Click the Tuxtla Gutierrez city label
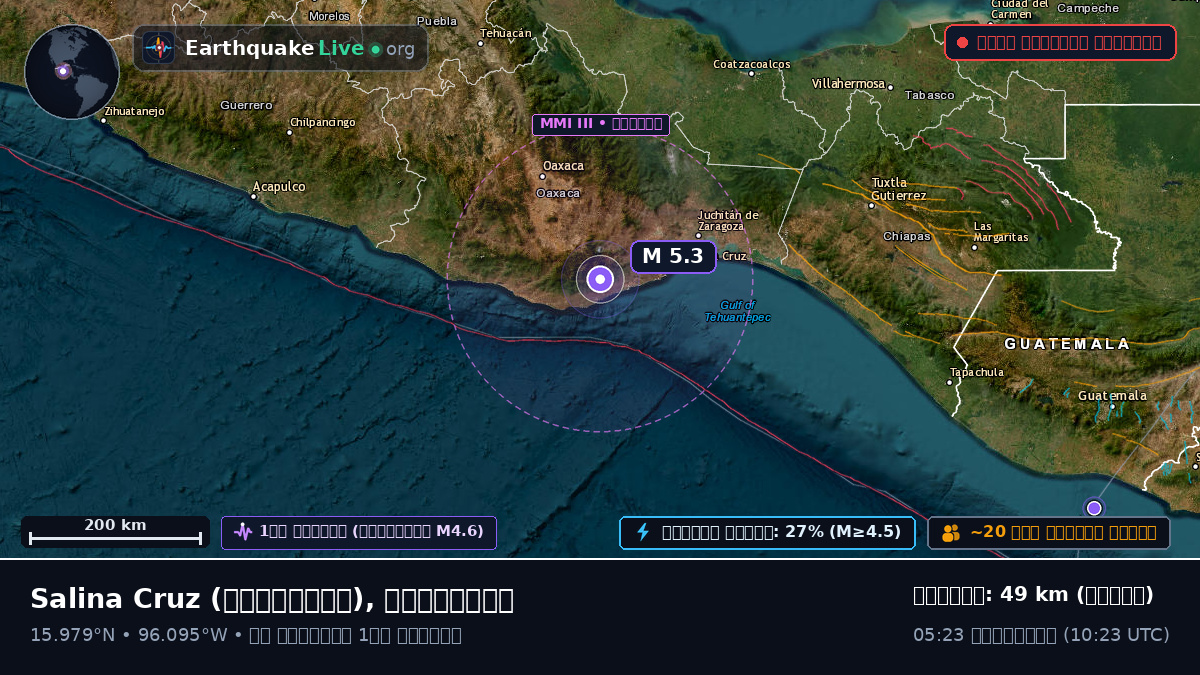The image size is (1200, 675). [x=898, y=189]
